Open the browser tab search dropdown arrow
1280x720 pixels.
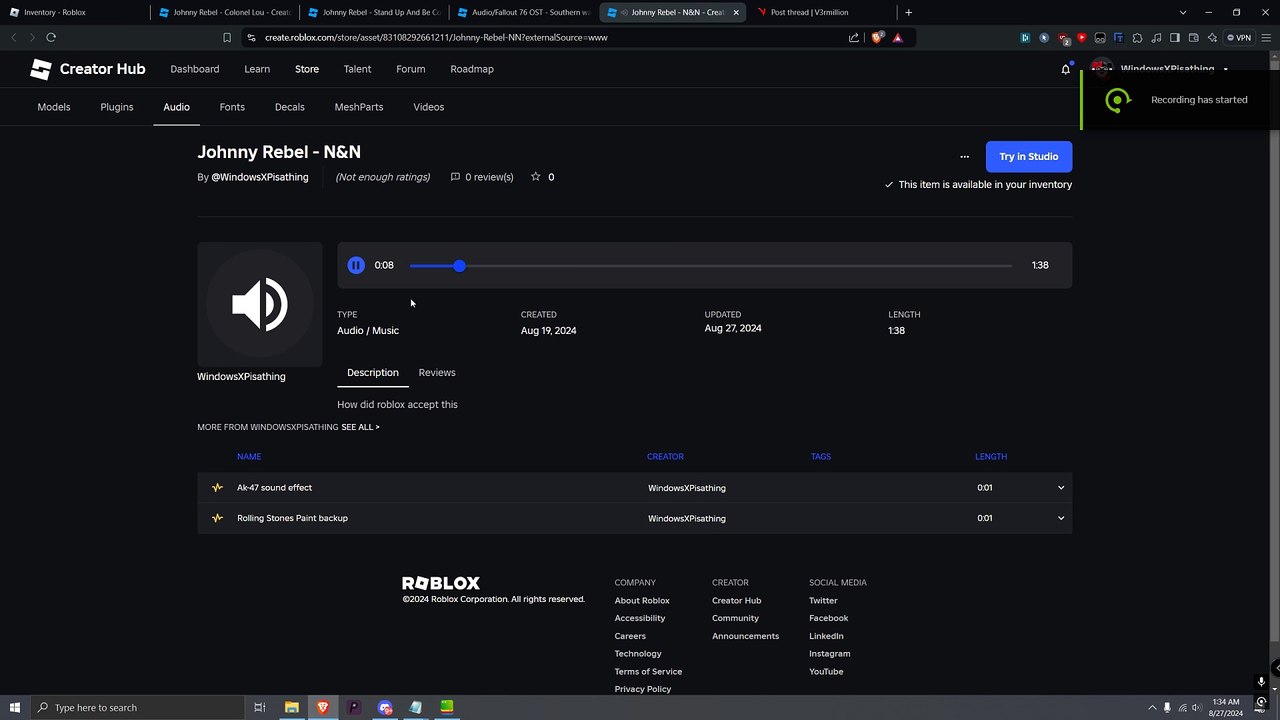(x=1183, y=12)
